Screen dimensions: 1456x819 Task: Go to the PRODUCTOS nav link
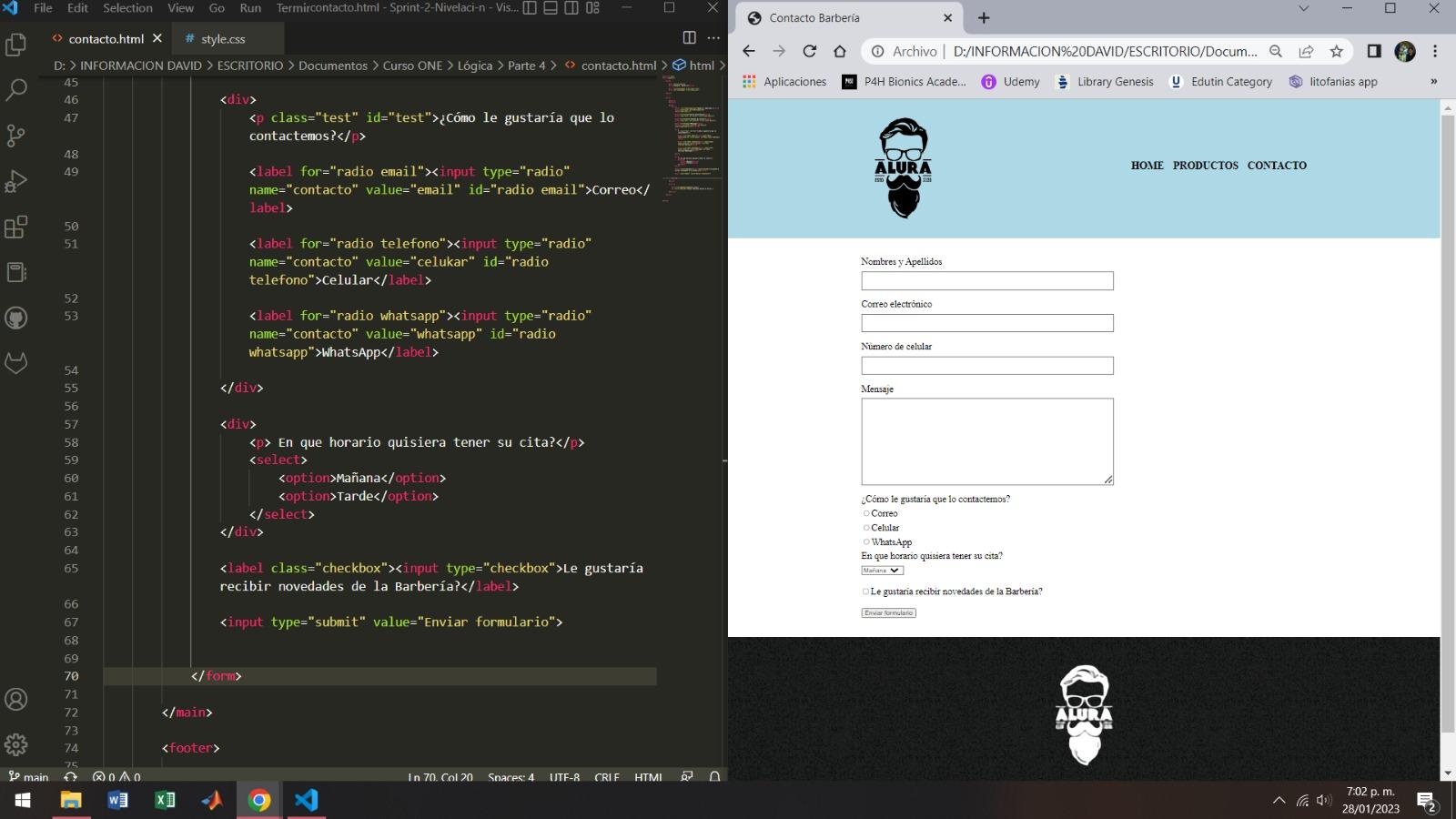(x=1205, y=166)
